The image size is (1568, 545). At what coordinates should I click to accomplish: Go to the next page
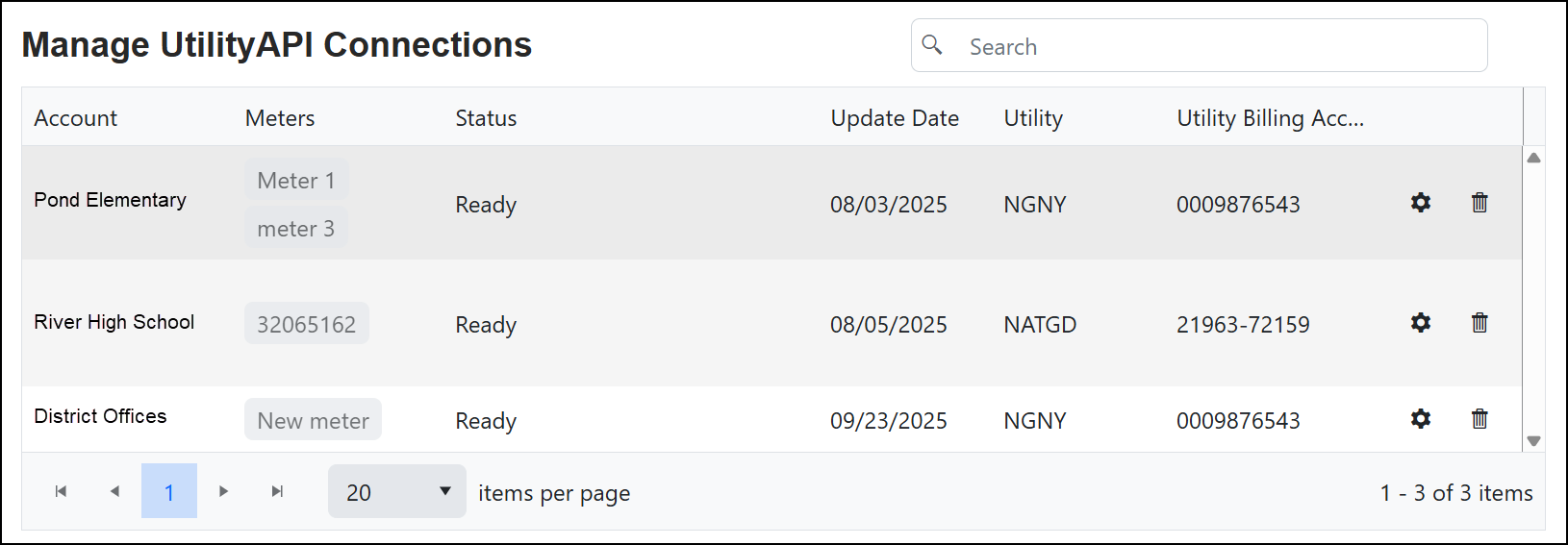coord(223,491)
